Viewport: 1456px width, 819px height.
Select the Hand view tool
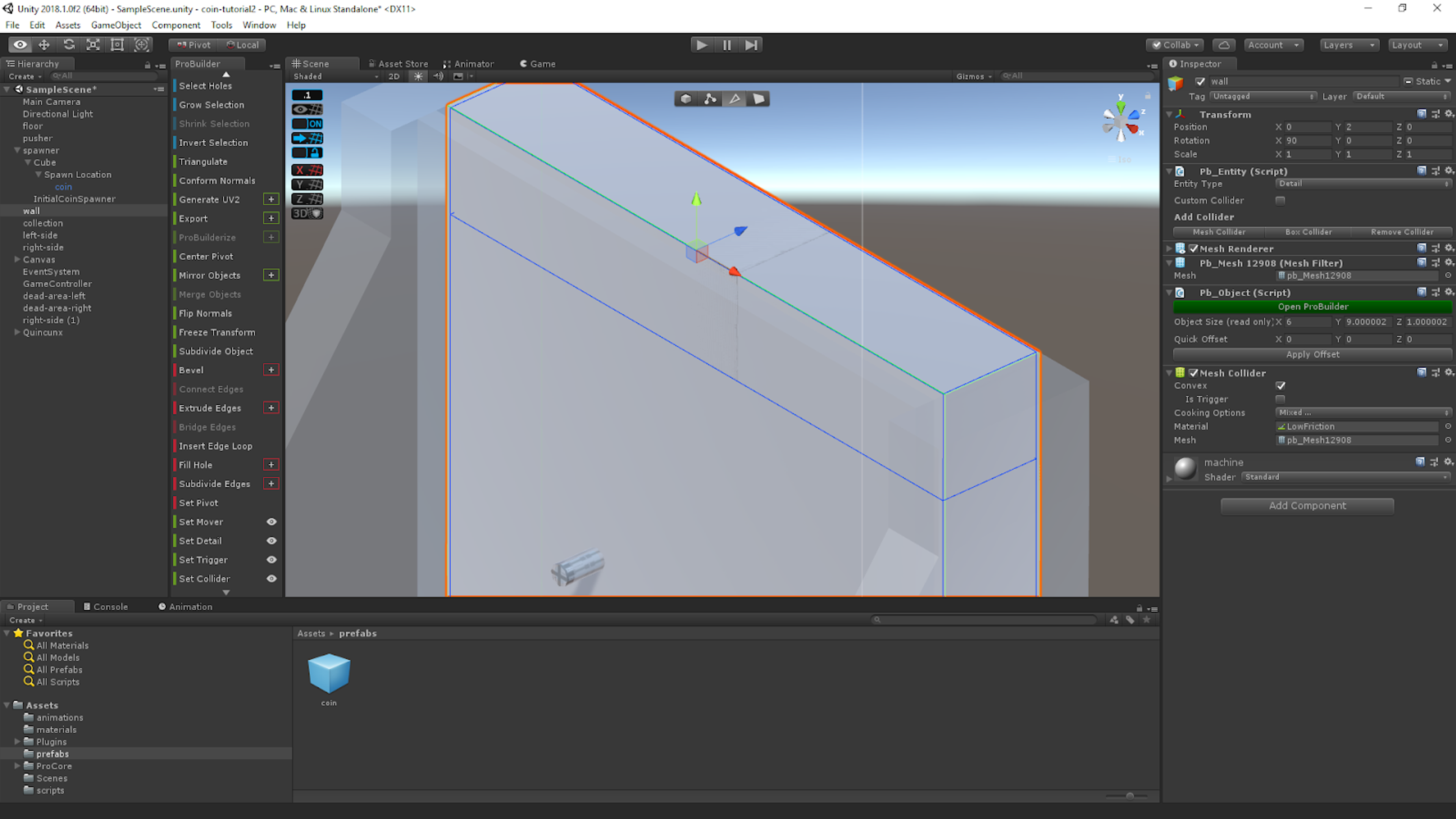[x=20, y=45]
